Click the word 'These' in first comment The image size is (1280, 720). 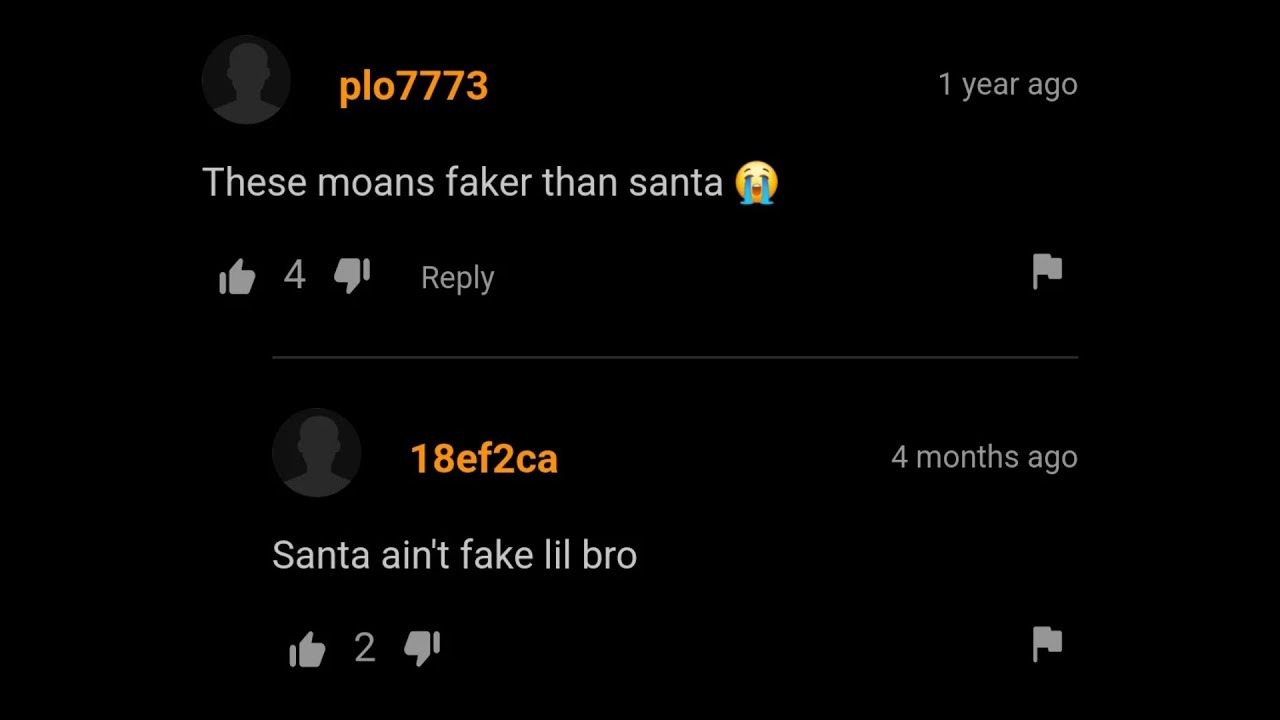tap(255, 183)
